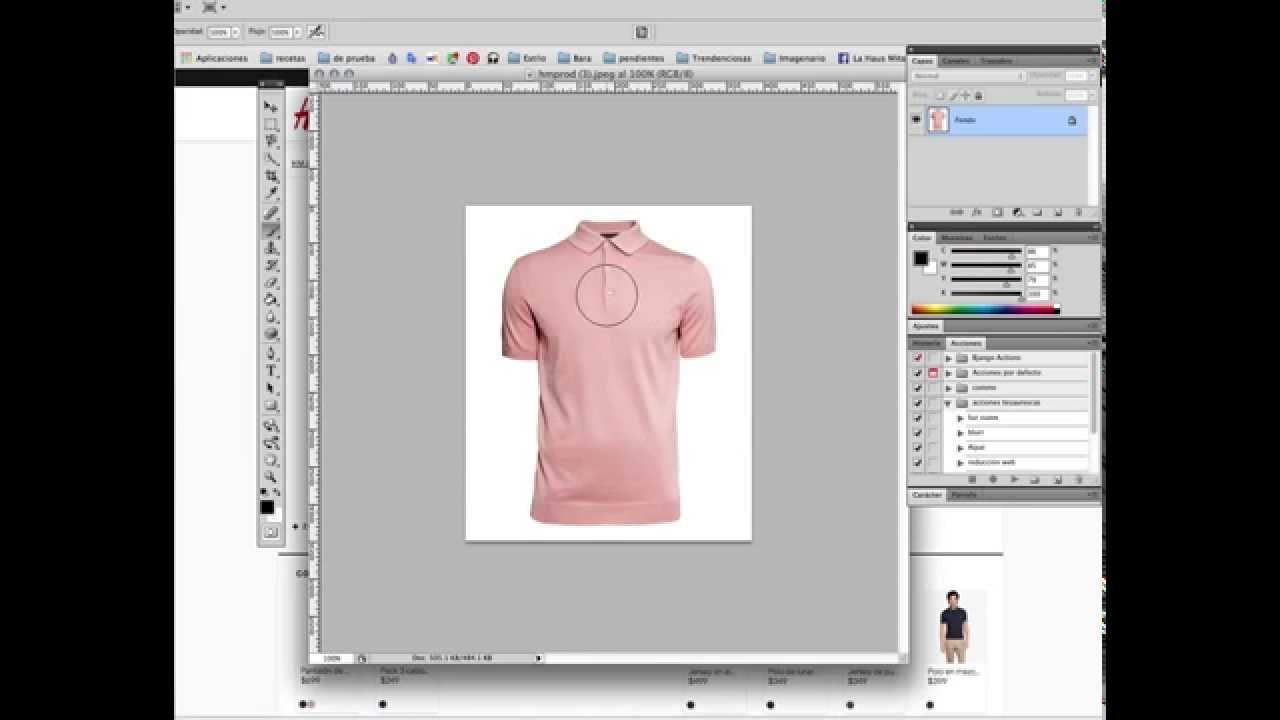
Task: Select the Gradient tool
Action: 271,299
